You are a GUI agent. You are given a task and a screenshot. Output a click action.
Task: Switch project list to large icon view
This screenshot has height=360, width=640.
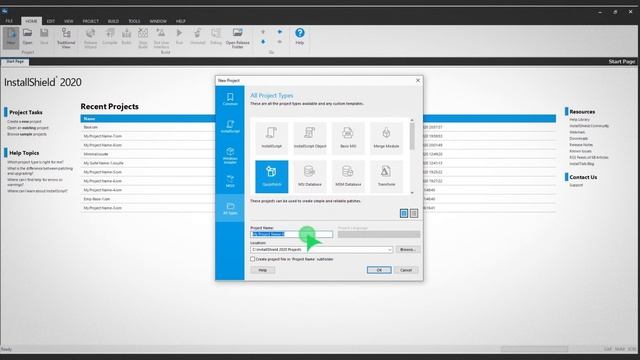tap(404, 213)
